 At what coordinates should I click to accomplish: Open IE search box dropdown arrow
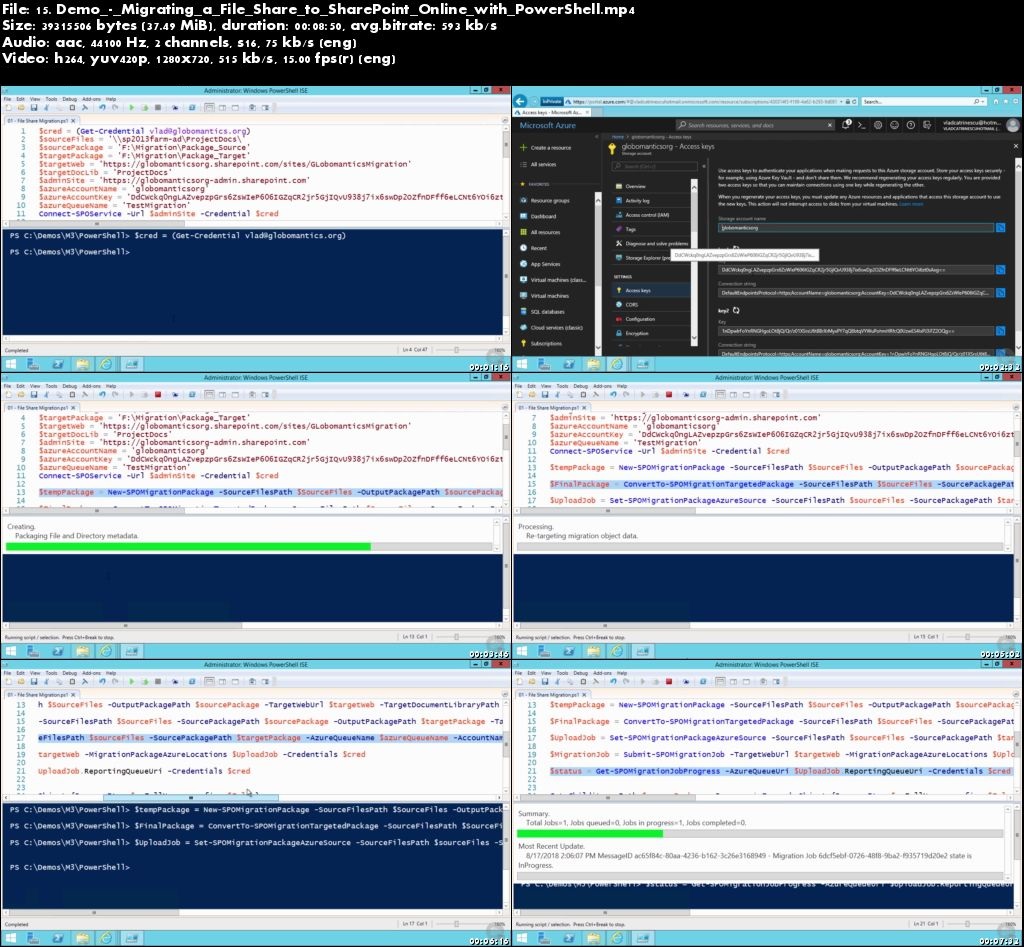984,101
